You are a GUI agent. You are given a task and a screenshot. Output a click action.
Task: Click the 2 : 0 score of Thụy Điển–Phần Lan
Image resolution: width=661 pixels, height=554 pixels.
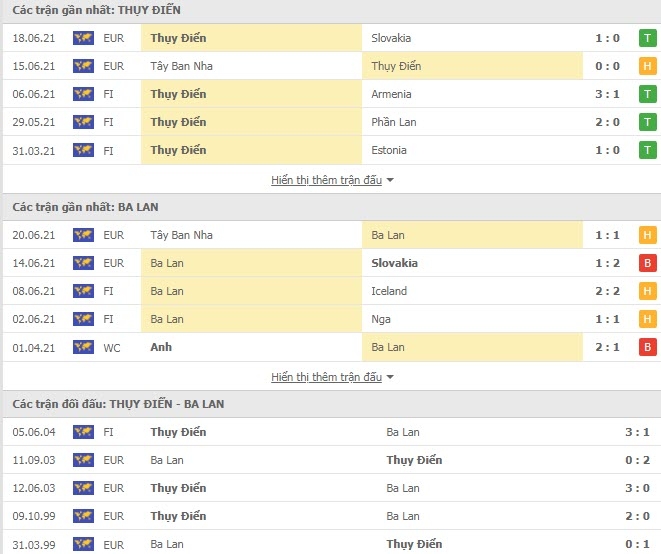pos(607,122)
